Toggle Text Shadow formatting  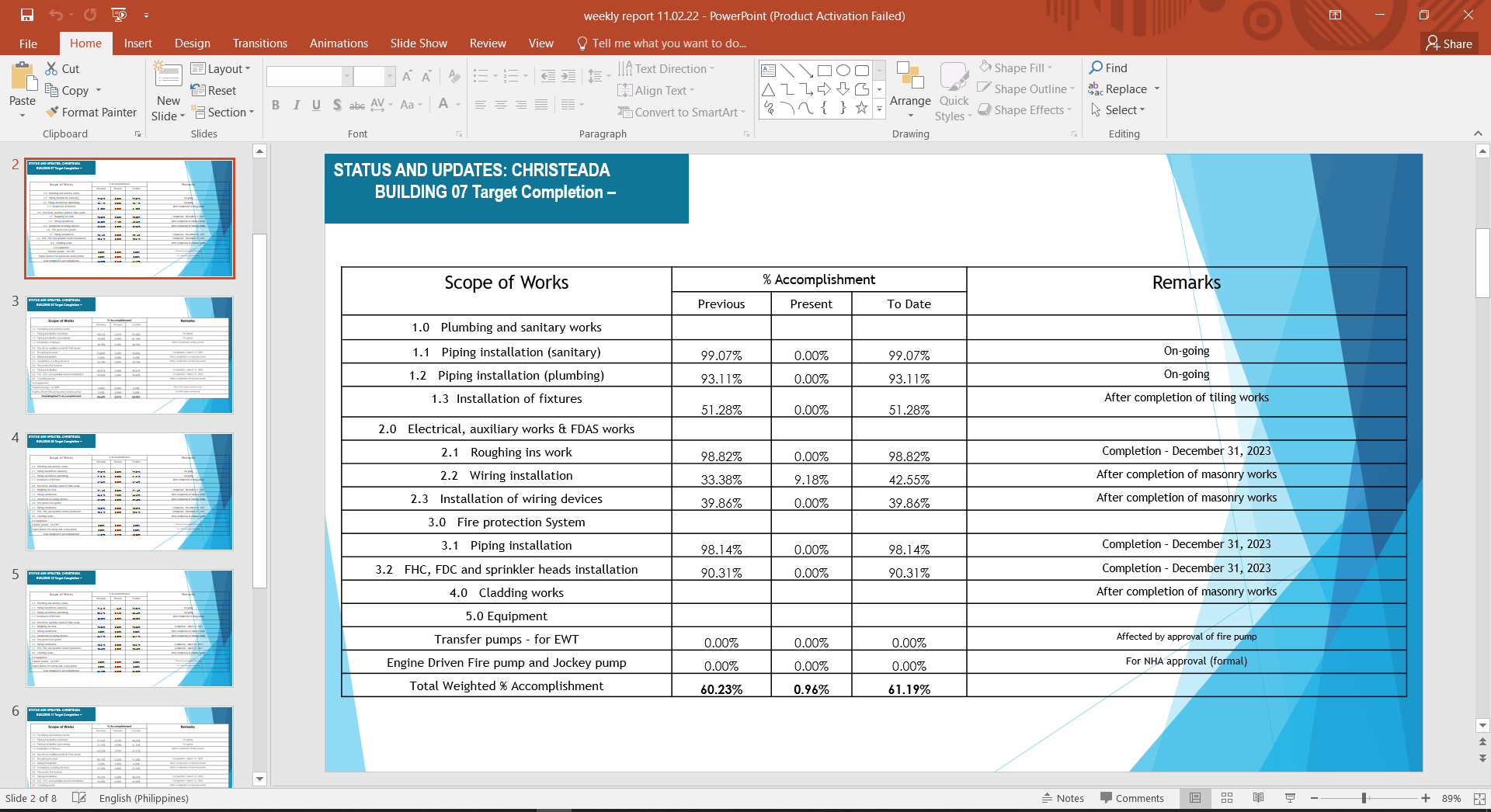tap(336, 105)
